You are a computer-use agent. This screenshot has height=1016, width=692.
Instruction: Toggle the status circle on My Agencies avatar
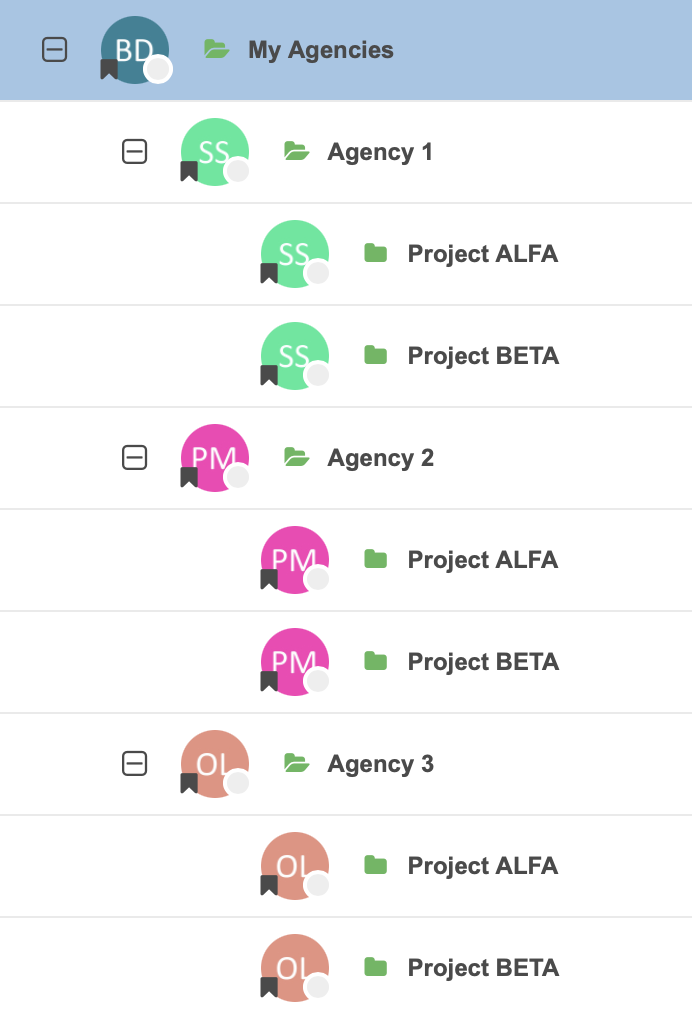coord(158,69)
